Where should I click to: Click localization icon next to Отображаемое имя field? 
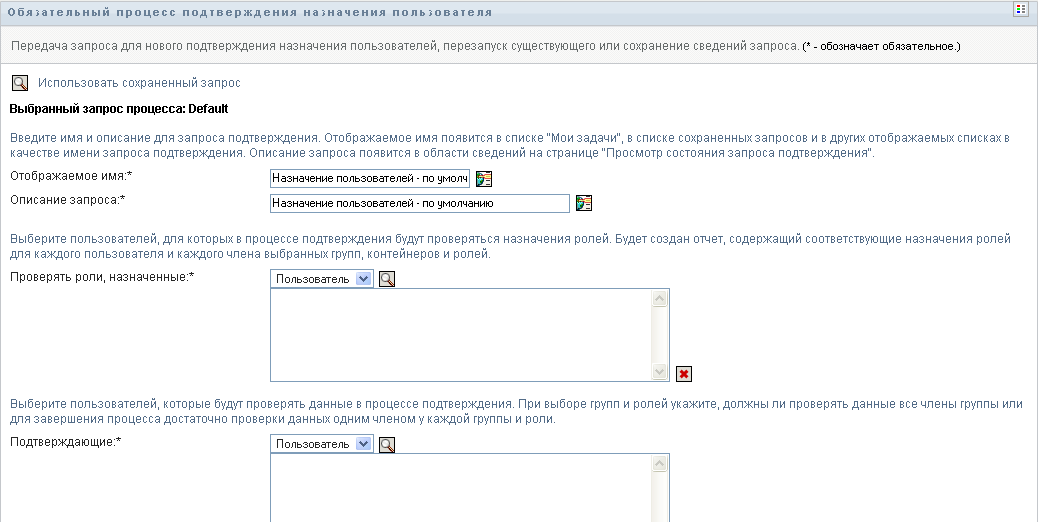(x=484, y=179)
